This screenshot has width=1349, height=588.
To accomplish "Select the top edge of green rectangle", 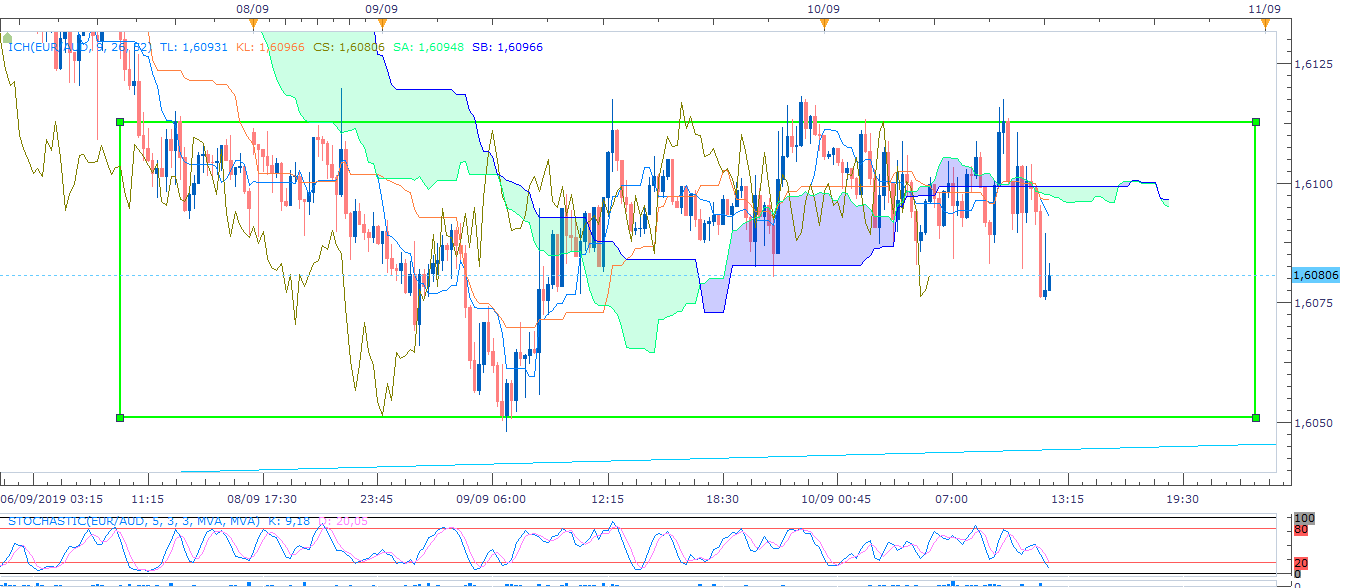I will coord(688,122).
